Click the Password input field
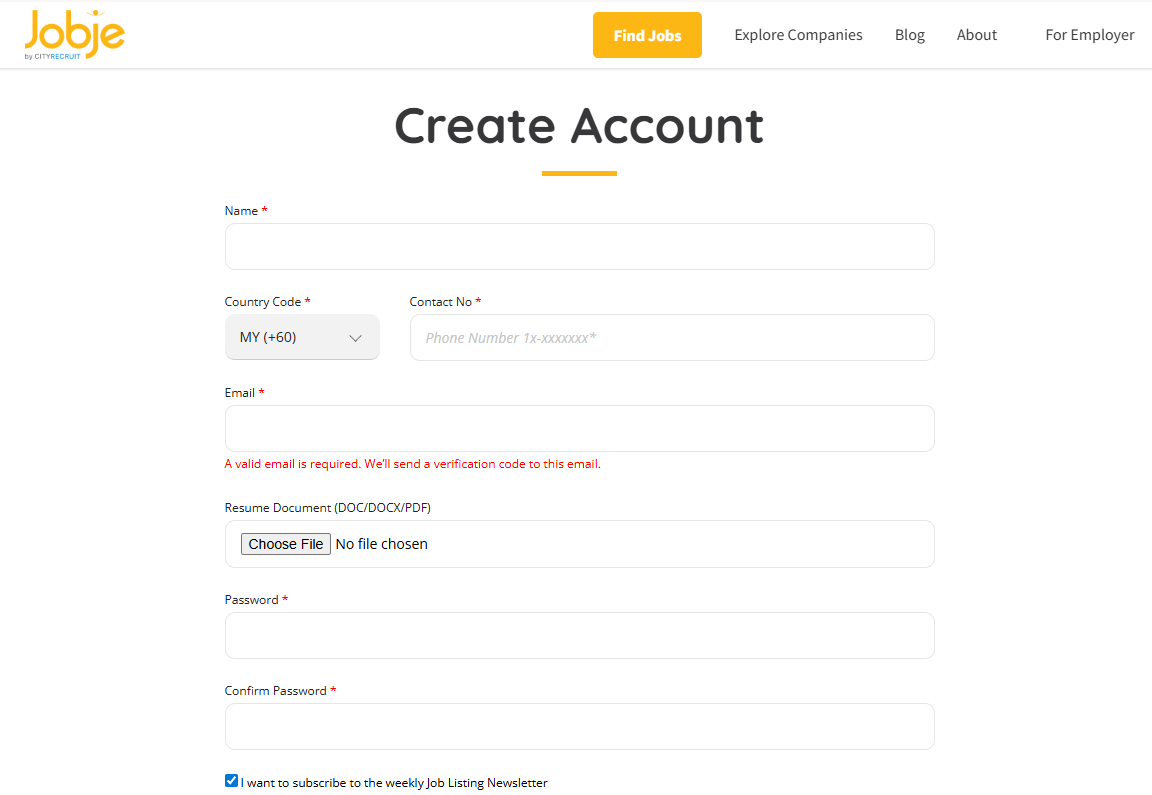The image size is (1152, 795). coord(579,635)
